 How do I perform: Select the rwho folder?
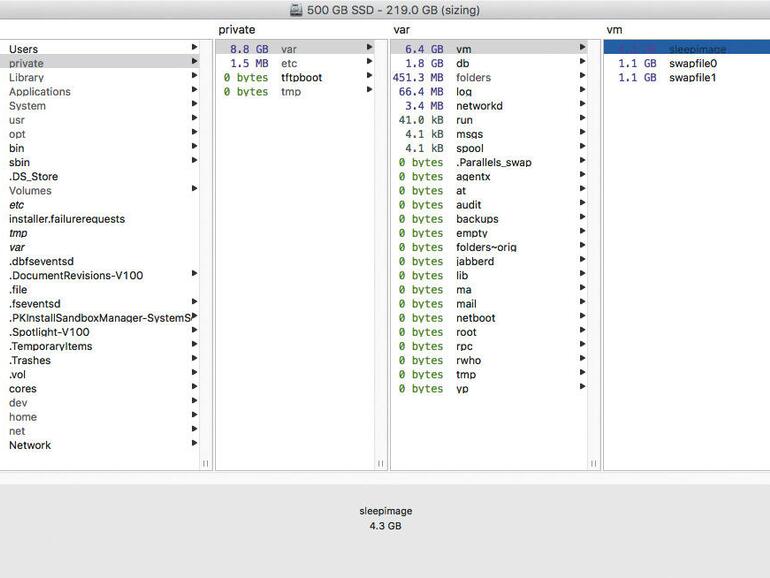pos(489,360)
